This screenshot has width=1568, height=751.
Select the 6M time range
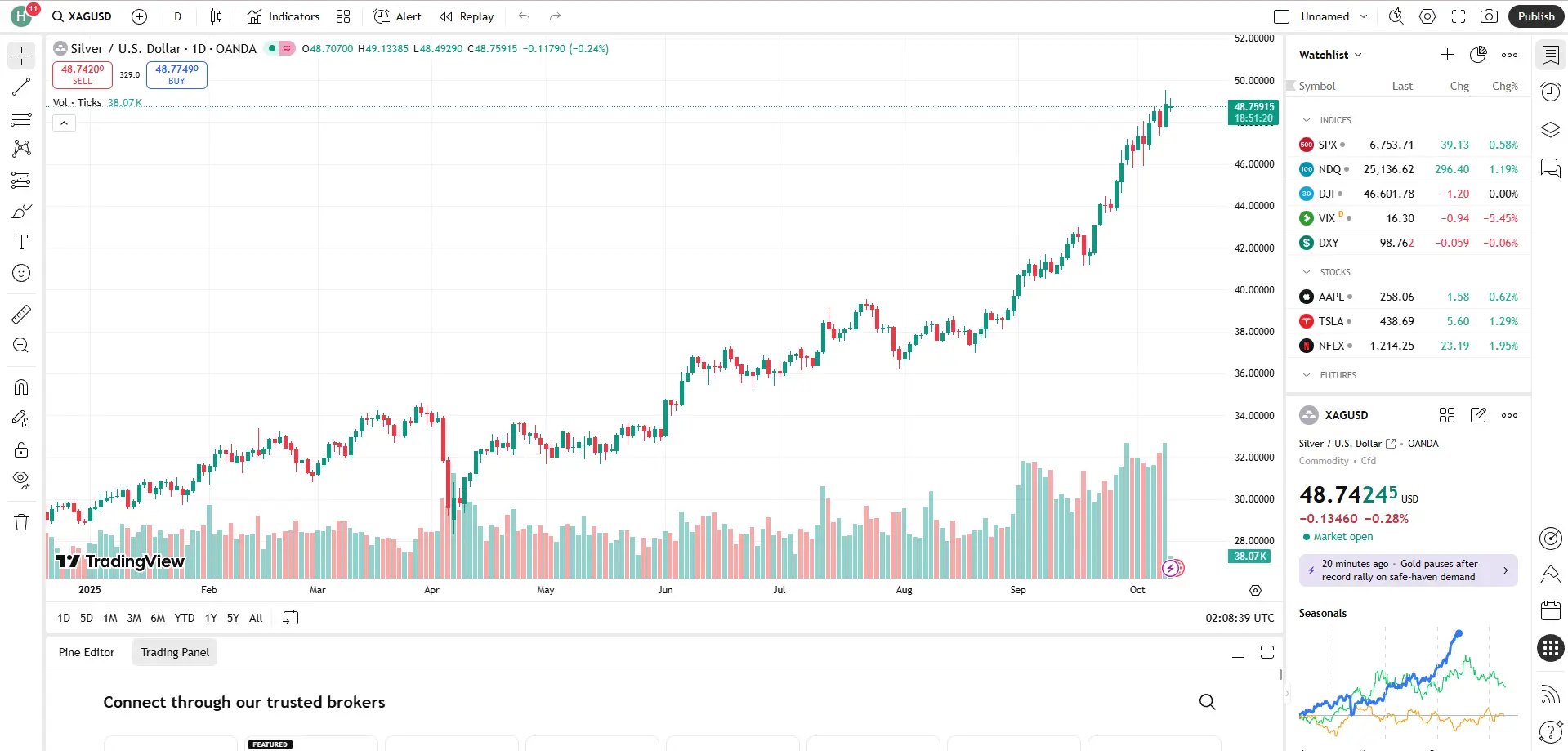[158, 618]
